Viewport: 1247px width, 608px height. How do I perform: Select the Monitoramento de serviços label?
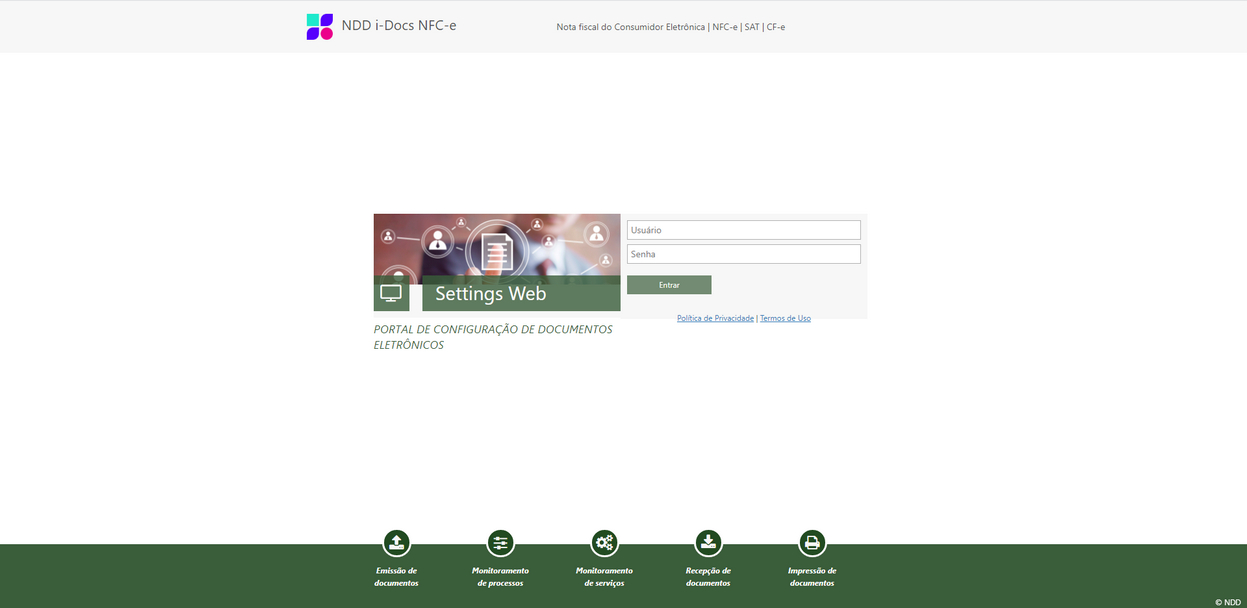[604, 576]
